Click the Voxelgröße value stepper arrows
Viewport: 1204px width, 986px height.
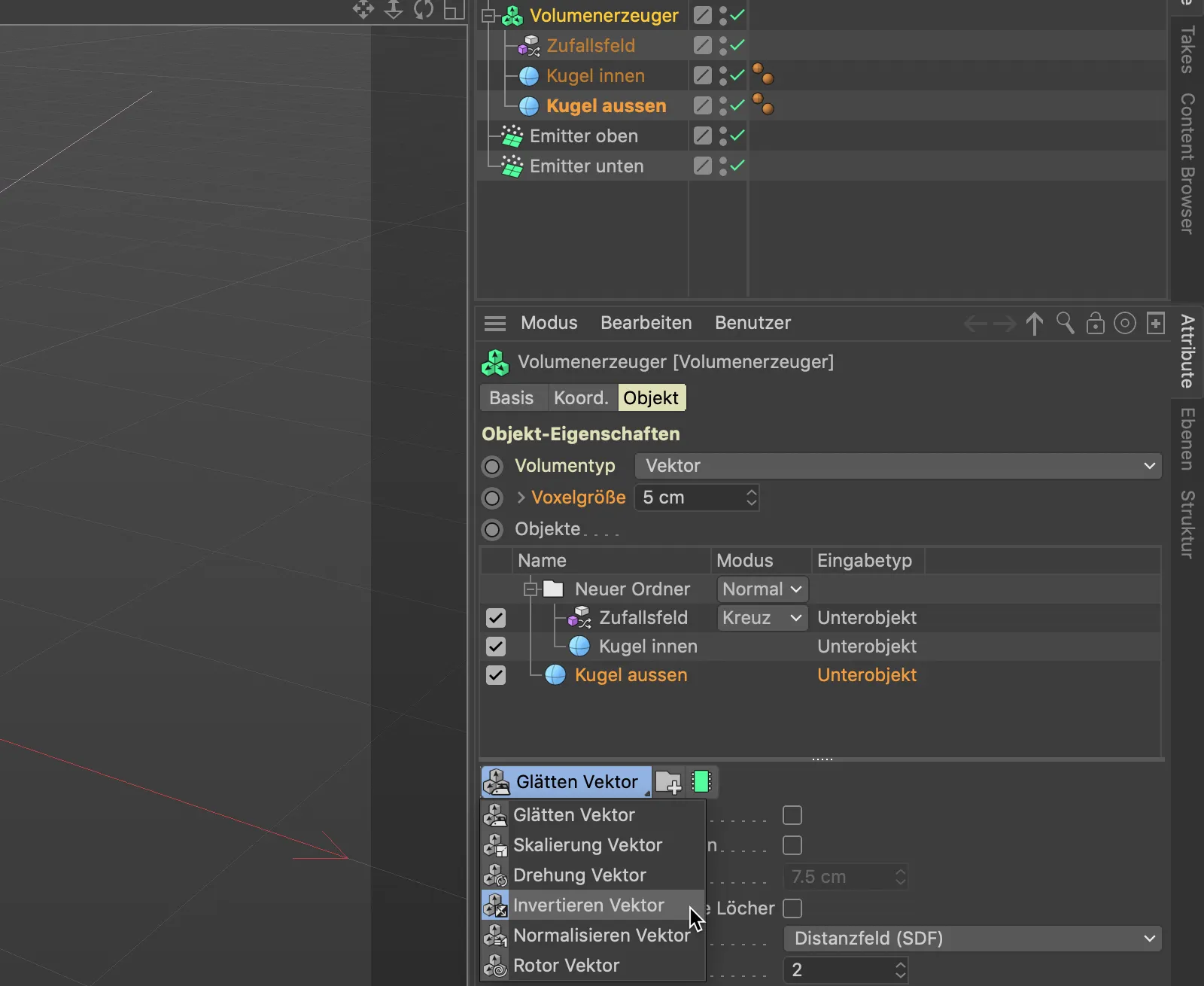[x=751, y=498]
